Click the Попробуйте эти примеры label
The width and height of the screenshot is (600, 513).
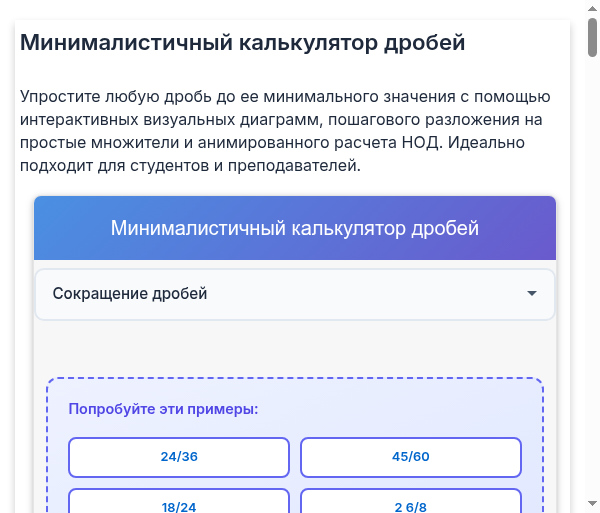point(163,409)
